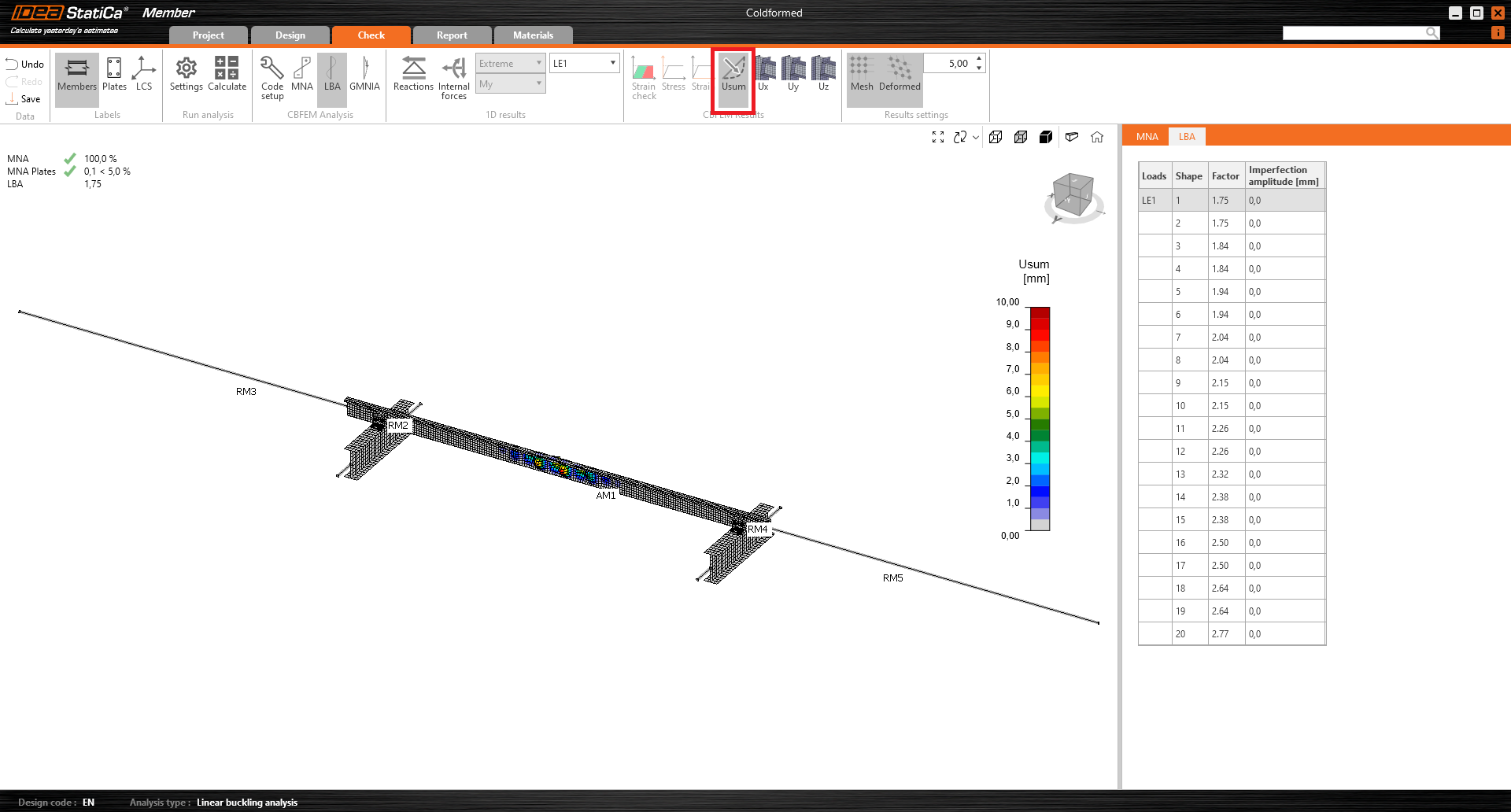This screenshot has height=812, width=1511.
Task: Open the LE1 load case dropdown
Action: tap(585, 64)
